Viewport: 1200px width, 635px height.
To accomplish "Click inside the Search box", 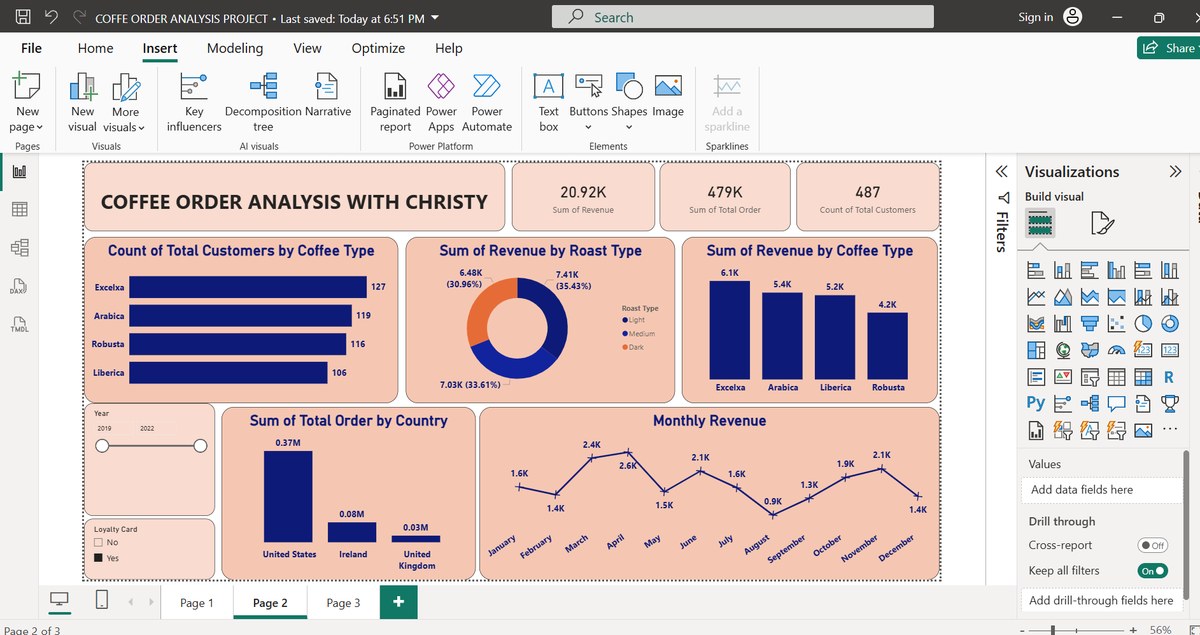I will tap(742, 16).
